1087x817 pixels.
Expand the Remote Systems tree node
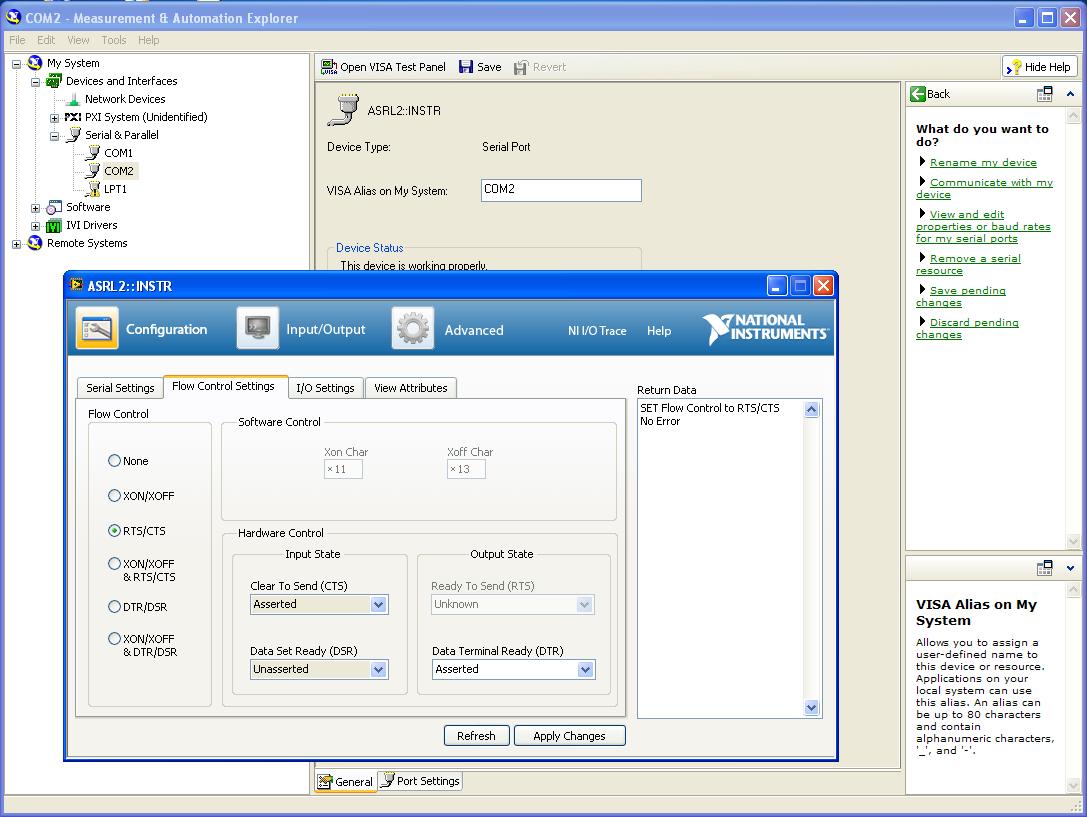pos(17,244)
